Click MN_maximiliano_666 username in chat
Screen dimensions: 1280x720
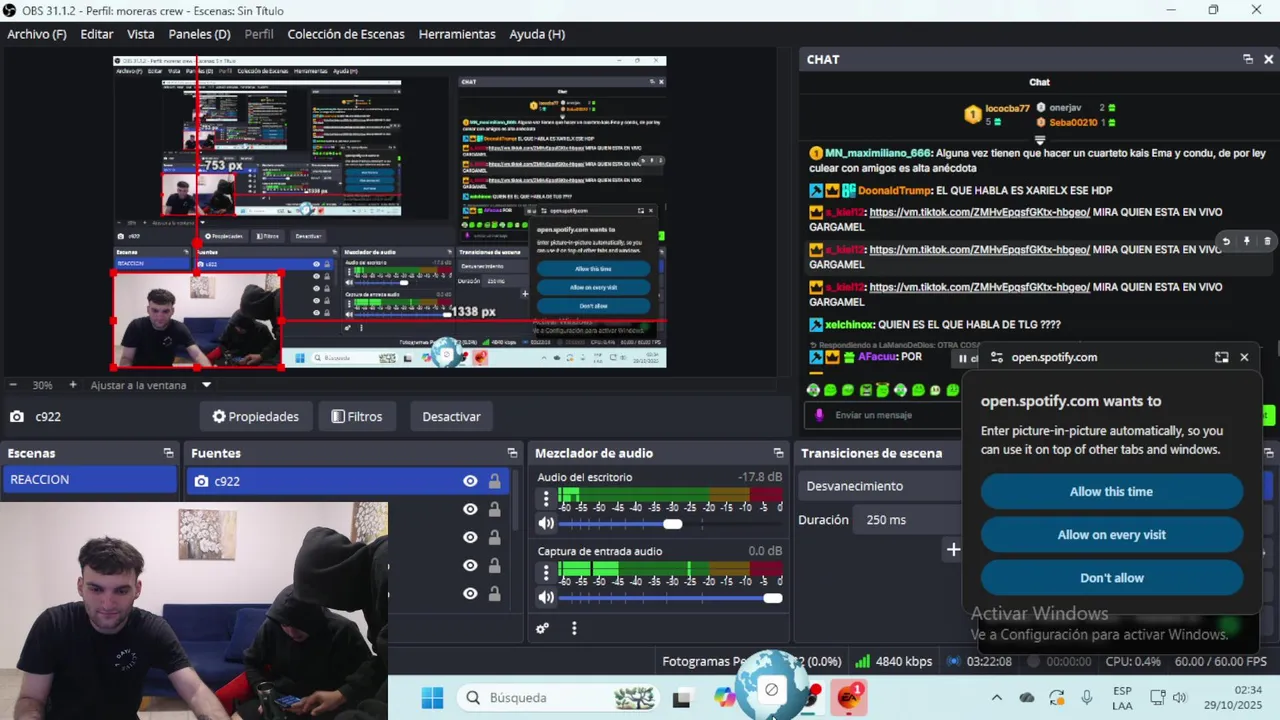pos(878,153)
